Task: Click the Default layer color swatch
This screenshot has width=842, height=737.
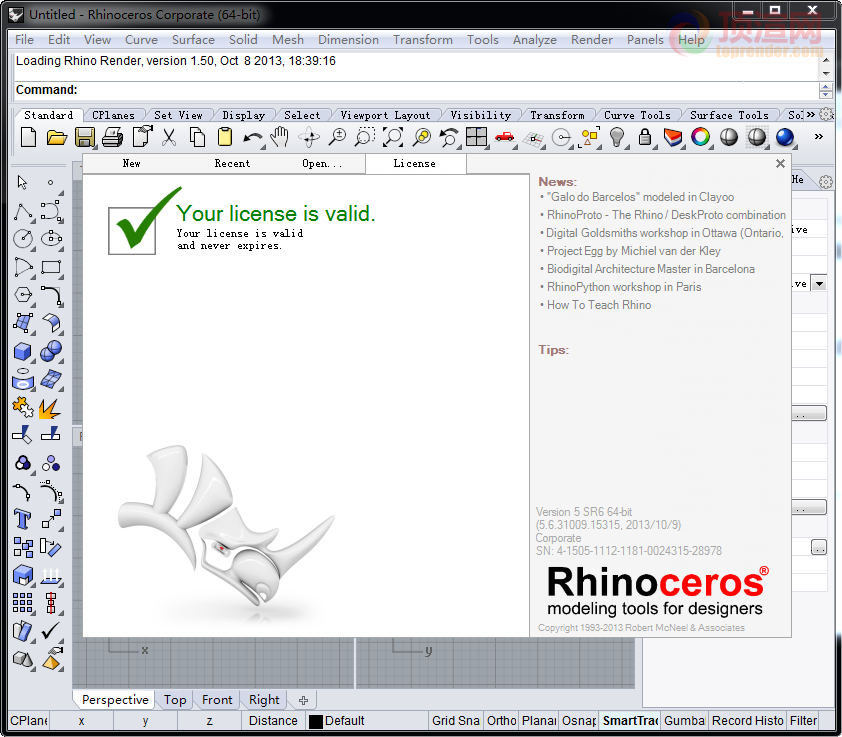Action: [316, 721]
